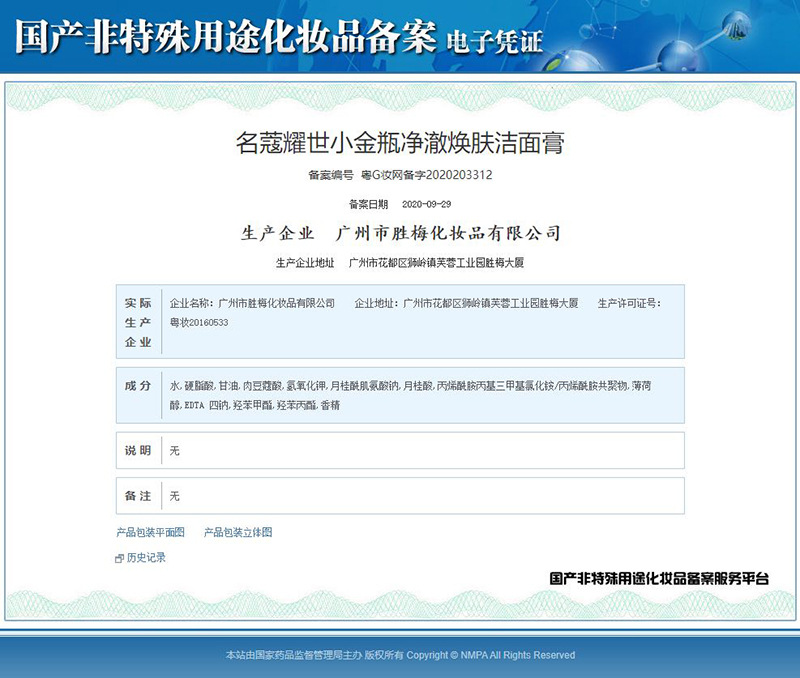
Task: Open the 产品包装立体图 link
Action: (238, 532)
